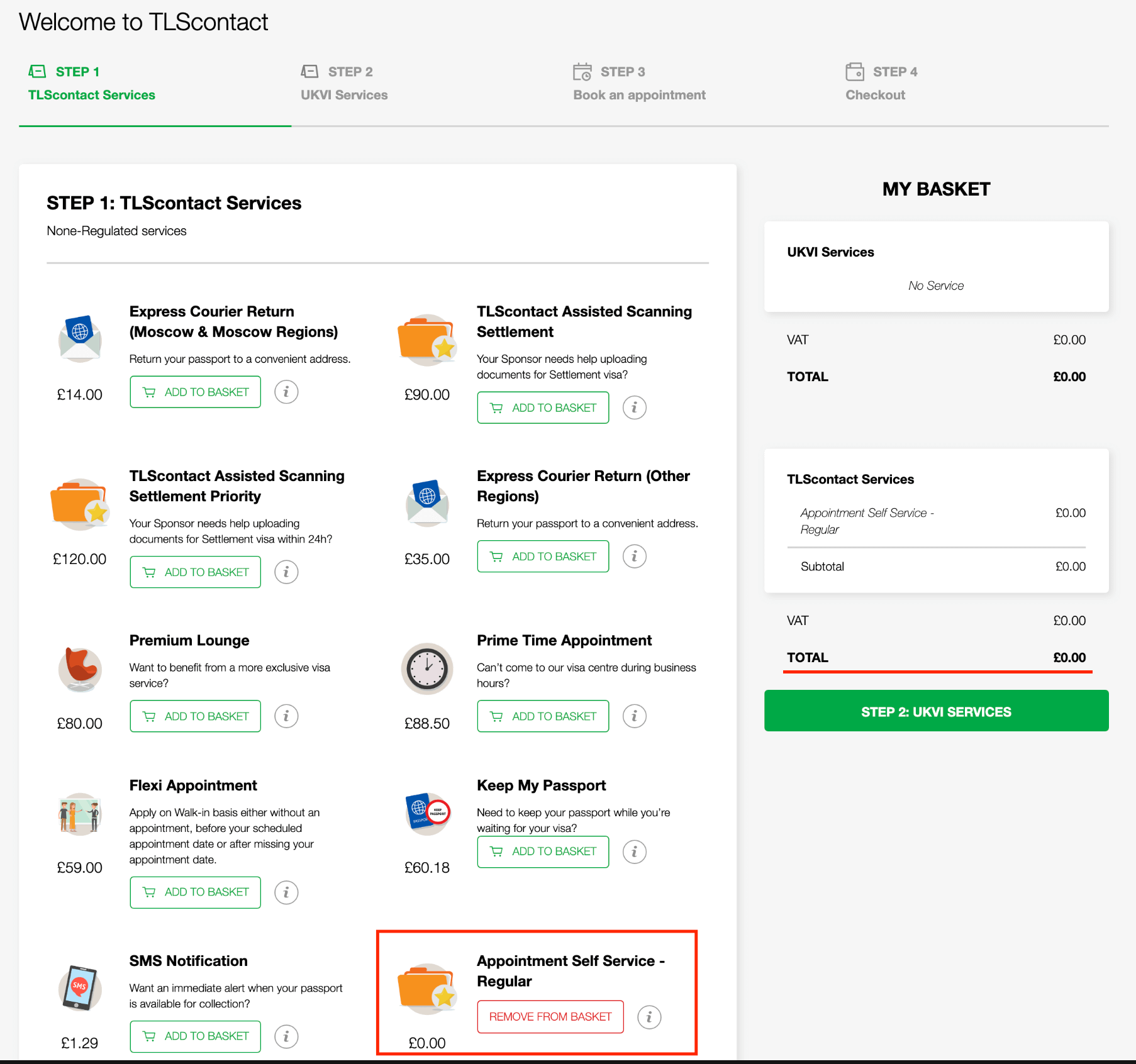Remove Appointment Self Service from basket
This screenshot has height=1064, width=1136.
550,1017
